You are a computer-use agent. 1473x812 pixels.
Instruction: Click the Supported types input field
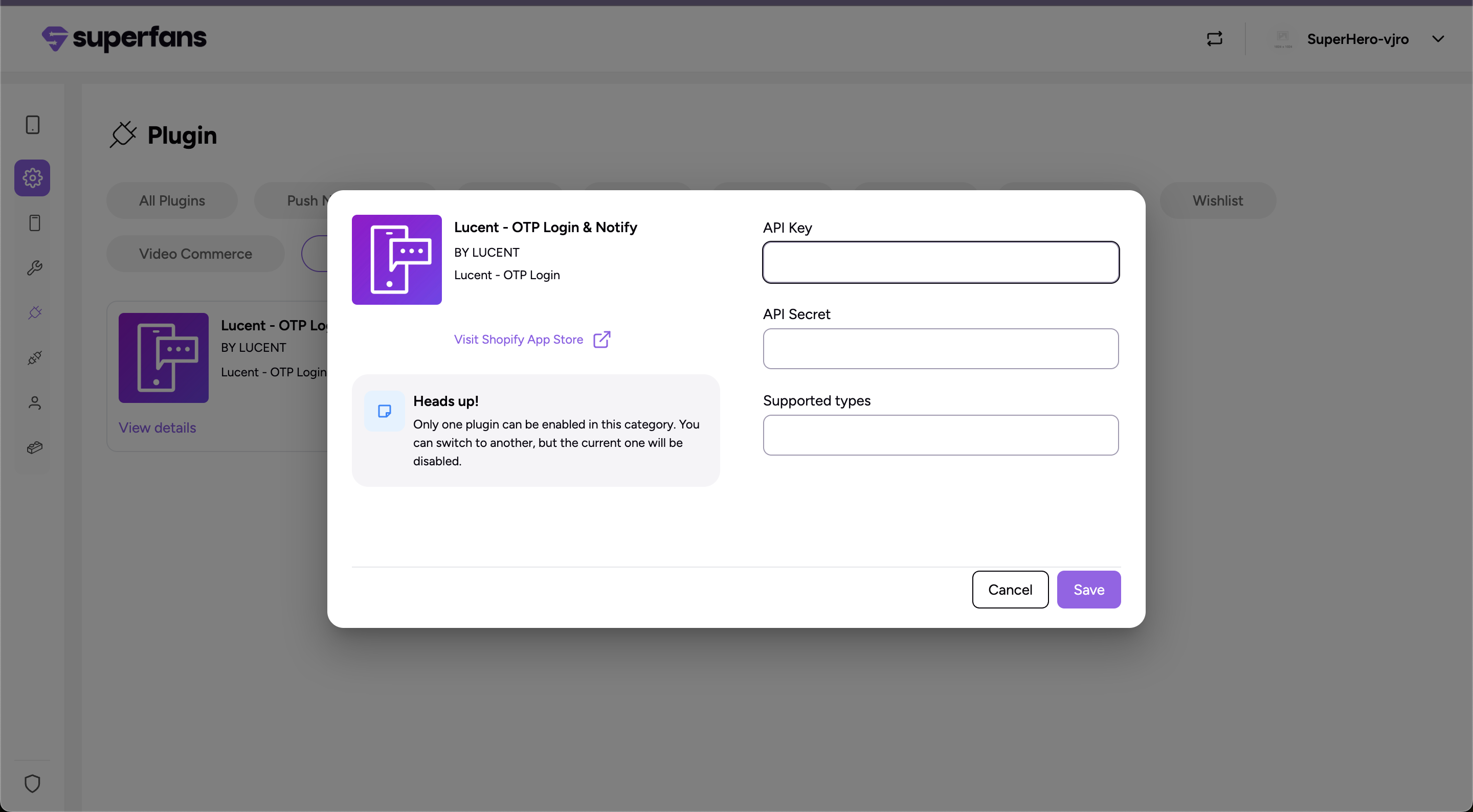[940, 435]
